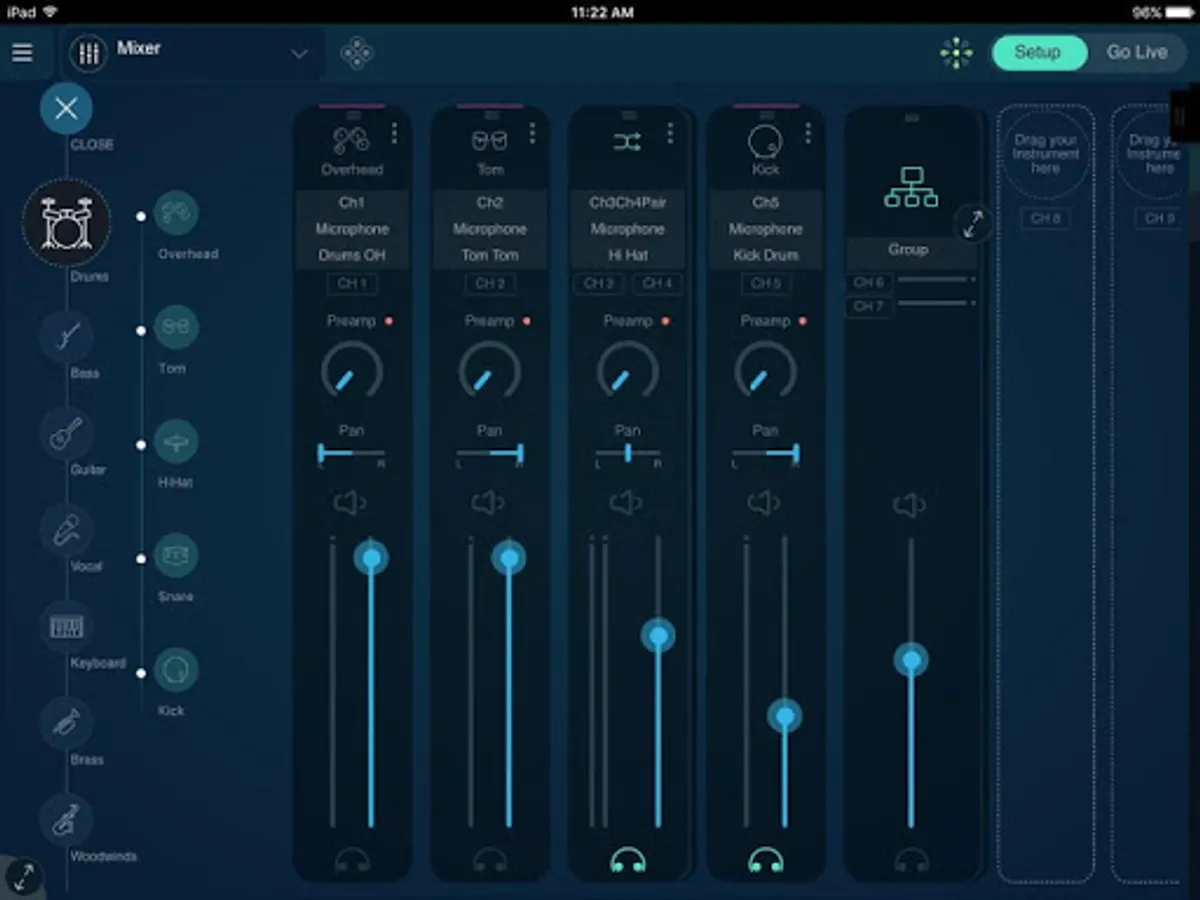1200x900 pixels.
Task: Toggle Preamp on Overhead channel
Action: [x=389, y=321]
